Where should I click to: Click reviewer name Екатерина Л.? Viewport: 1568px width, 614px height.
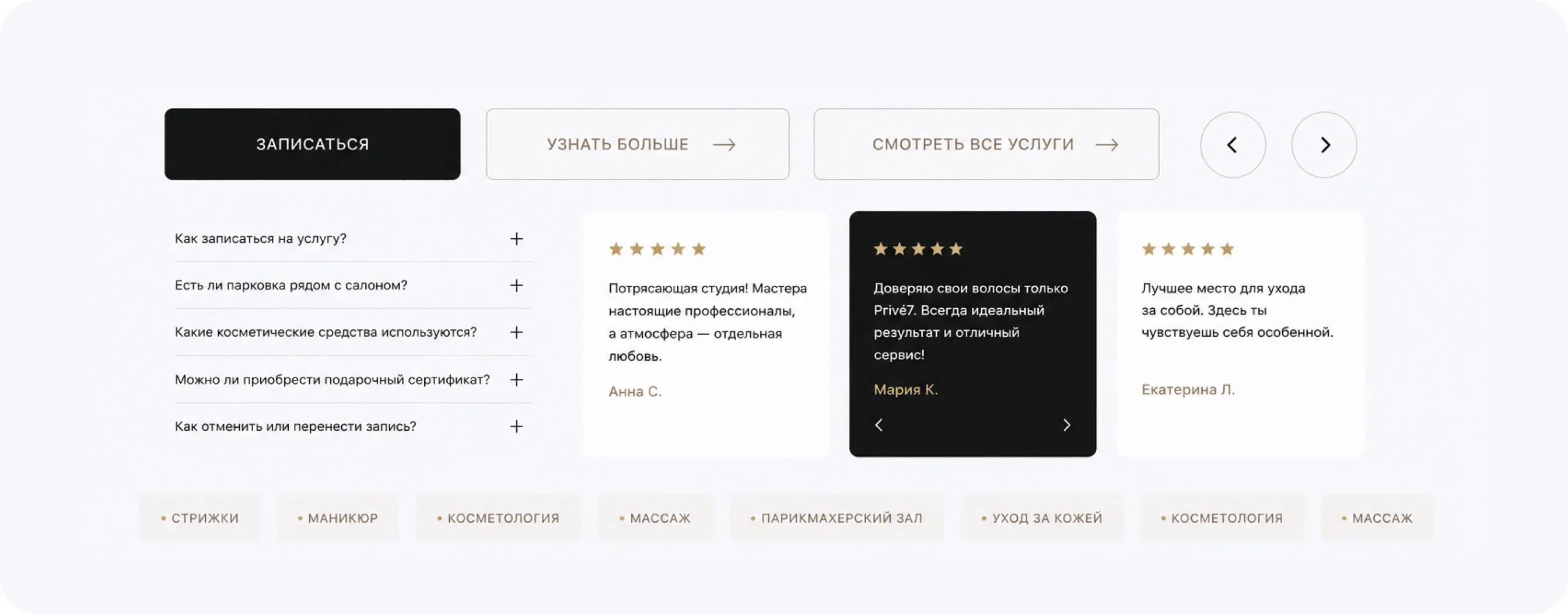1188,390
